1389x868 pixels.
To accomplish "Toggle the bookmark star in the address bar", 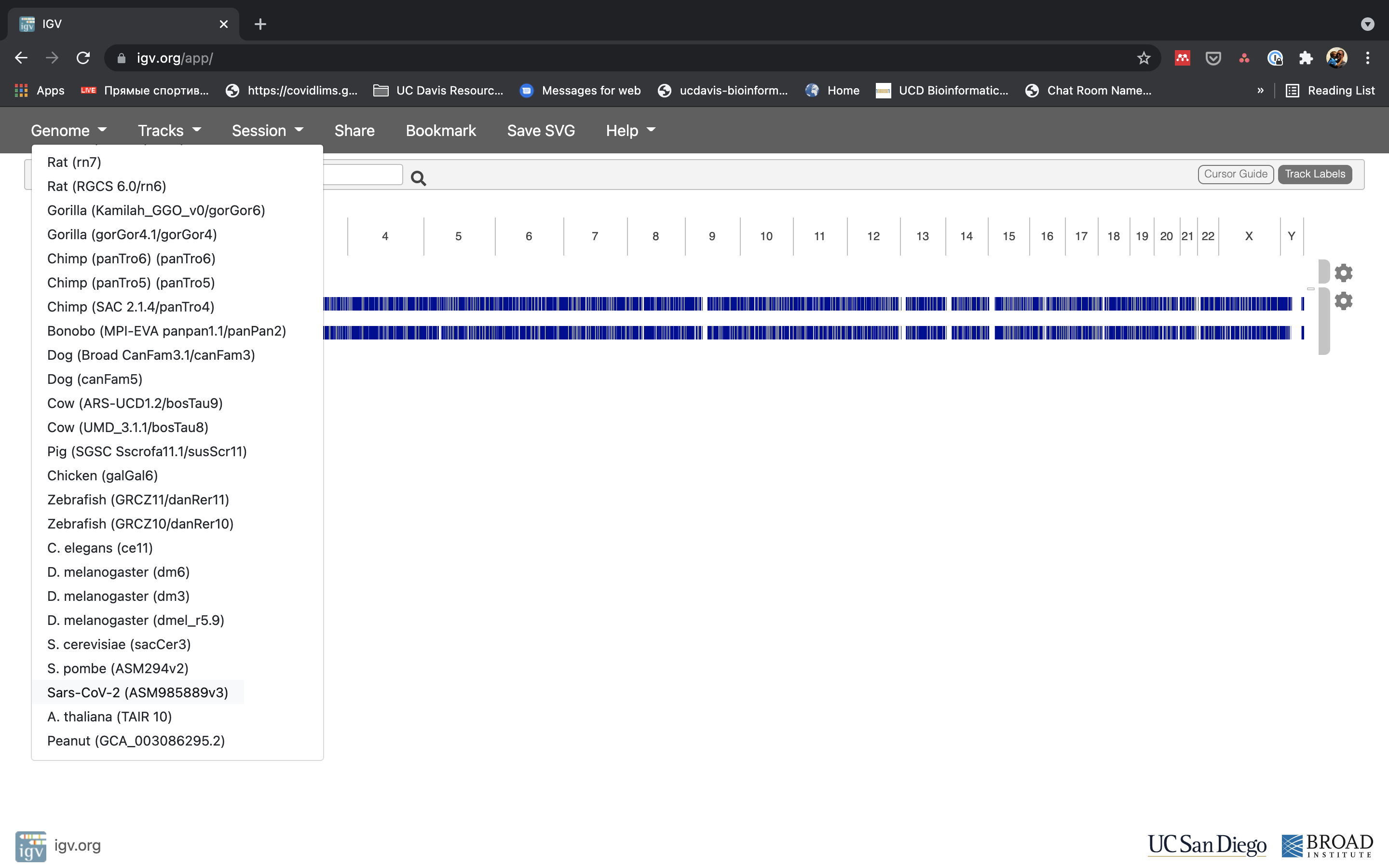I will point(1144,57).
